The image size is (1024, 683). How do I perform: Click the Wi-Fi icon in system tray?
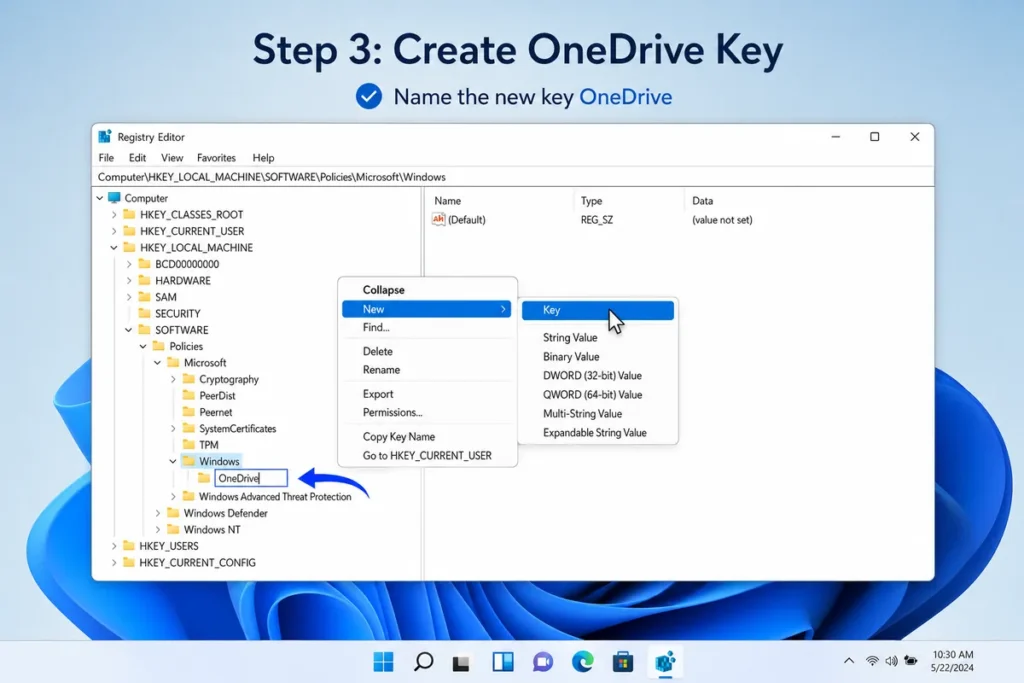tap(872, 661)
